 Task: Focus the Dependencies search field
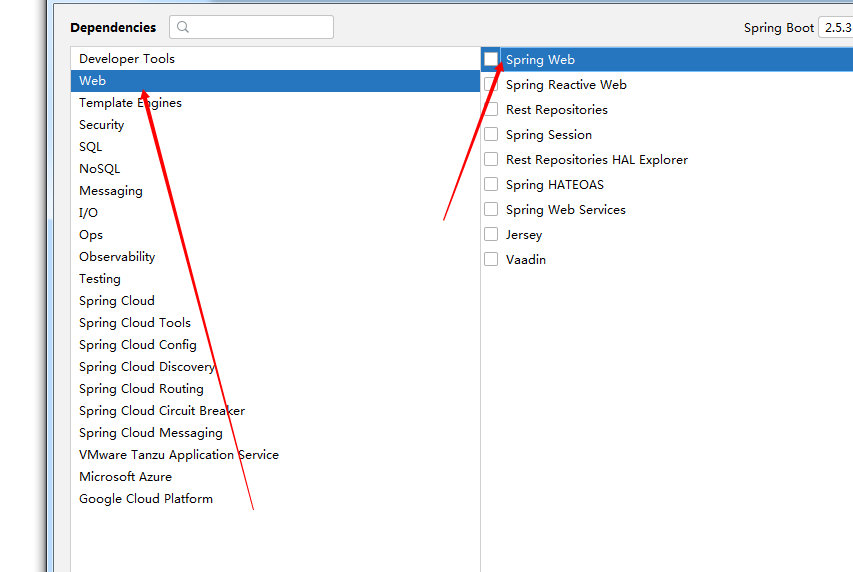click(x=251, y=27)
